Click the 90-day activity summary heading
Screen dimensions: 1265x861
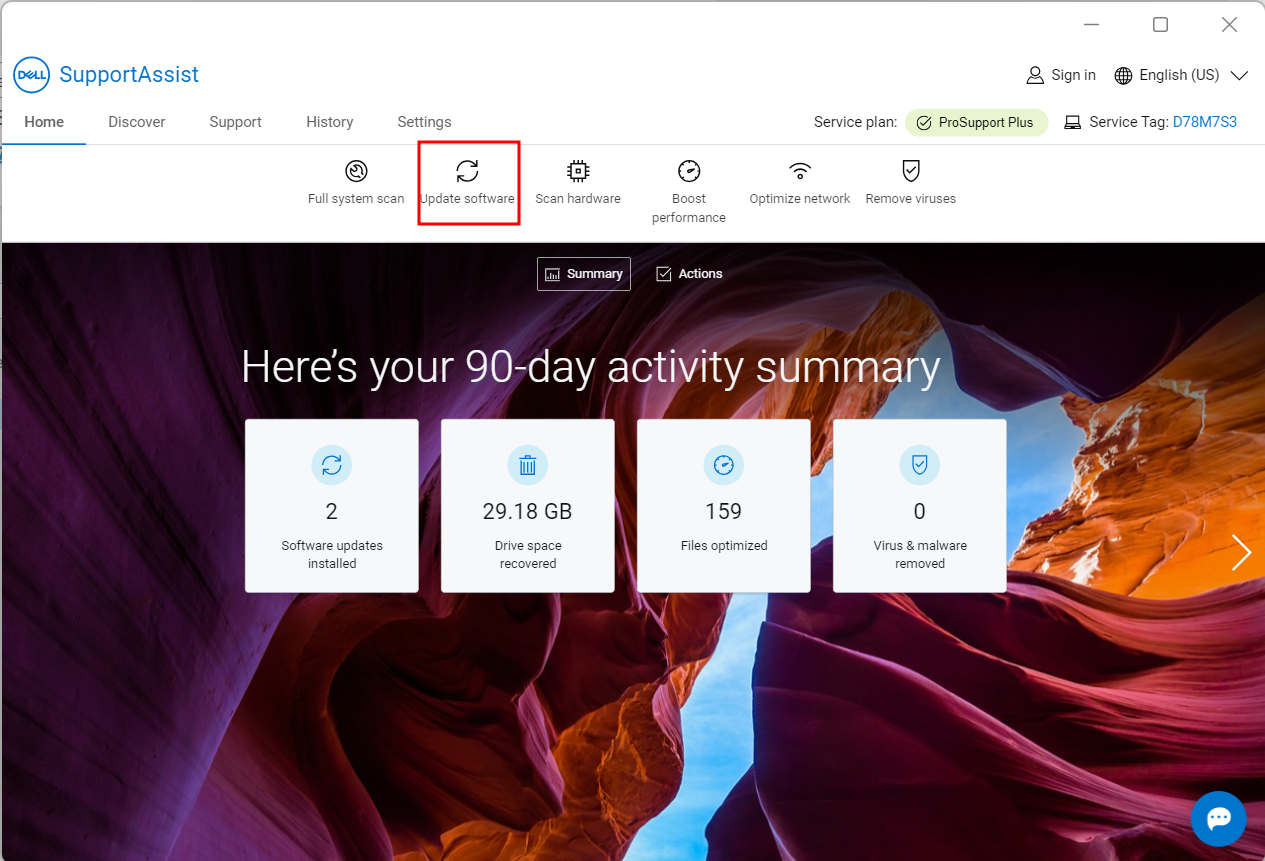pos(591,367)
